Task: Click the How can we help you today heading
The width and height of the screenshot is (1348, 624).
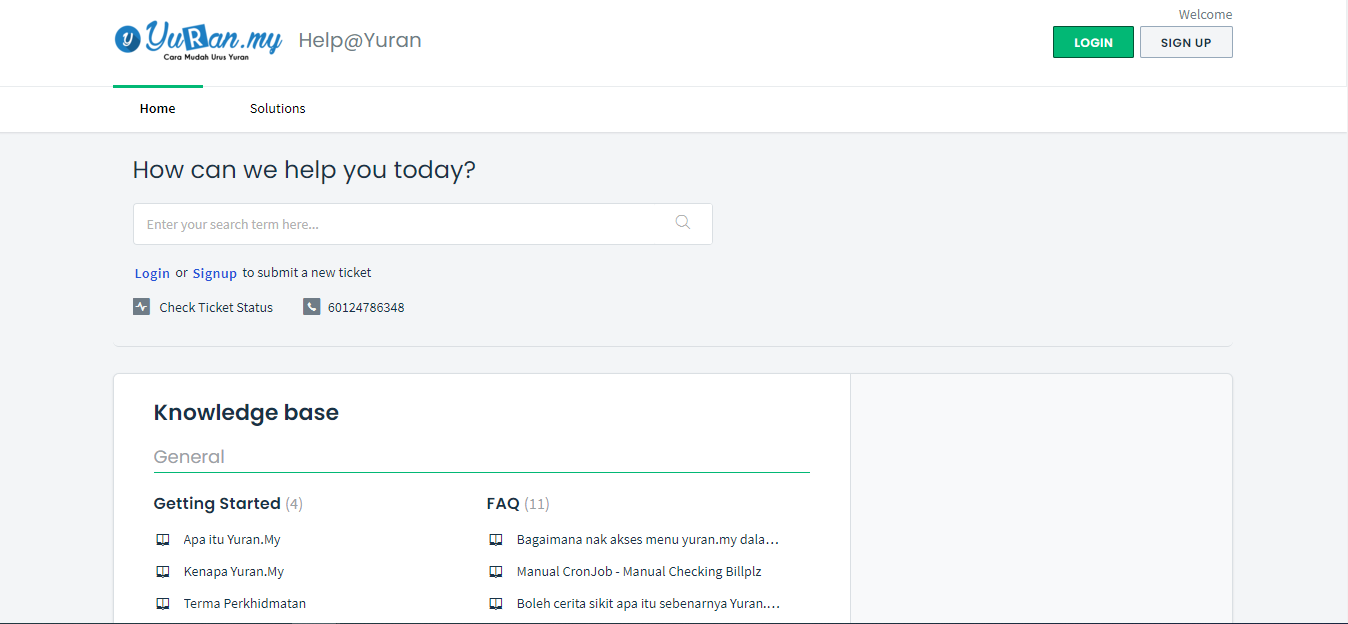Action: (x=304, y=170)
